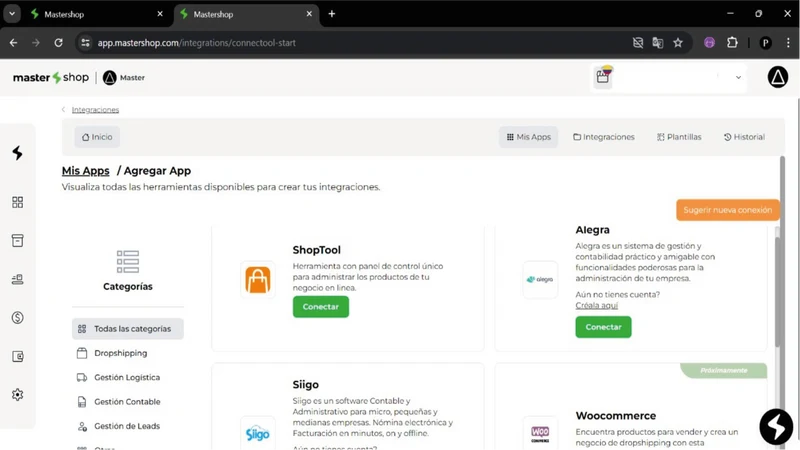Screen dimensions: 800x450
Task: Switch to the Historial tab
Action: coord(744,137)
